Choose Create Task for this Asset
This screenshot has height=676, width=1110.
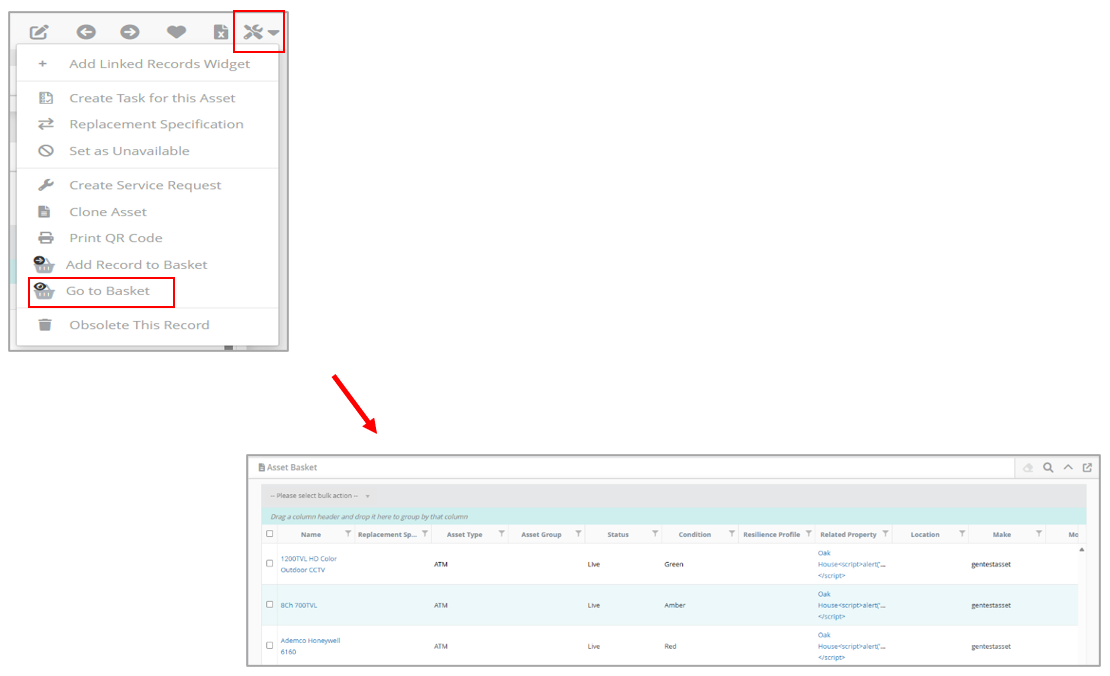[147, 98]
